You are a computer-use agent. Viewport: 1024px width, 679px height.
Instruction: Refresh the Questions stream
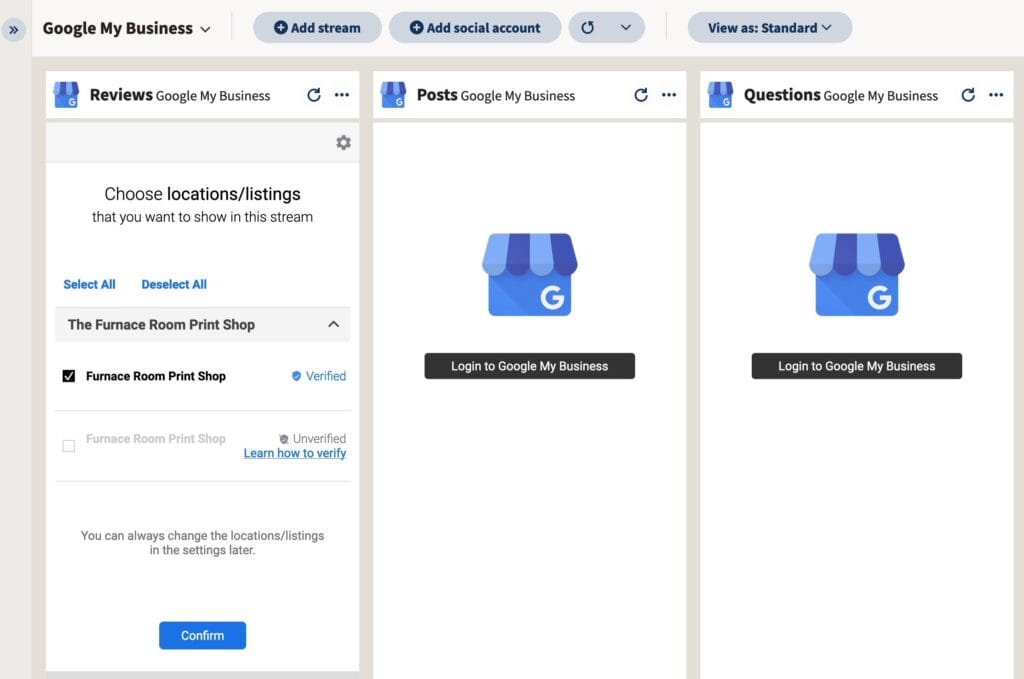point(968,95)
